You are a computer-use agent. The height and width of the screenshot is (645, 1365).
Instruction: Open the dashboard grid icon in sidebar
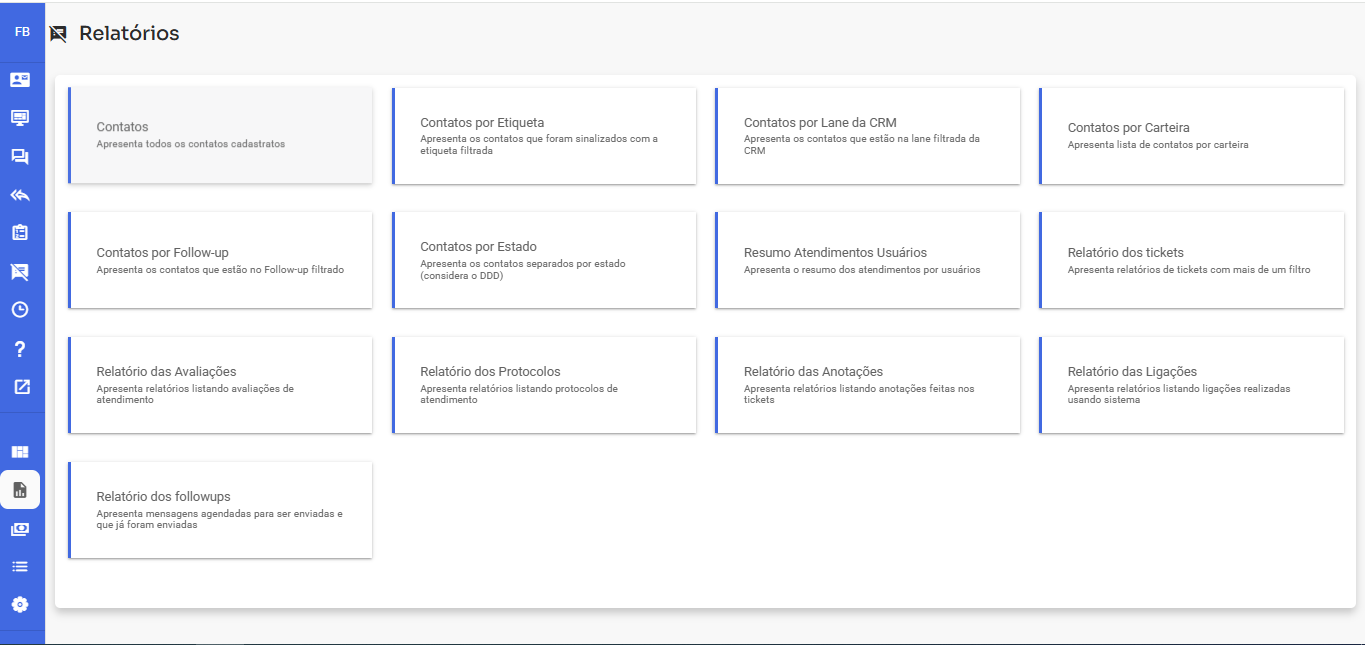coord(20,452)
